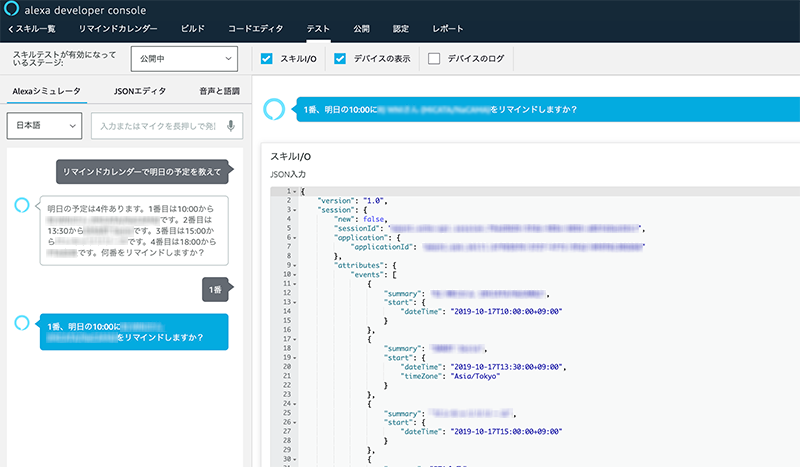Image resolution: width=800 pixels, height=467 pixels.
Task: Click the JSON入力 label
Action: [288, 174]
